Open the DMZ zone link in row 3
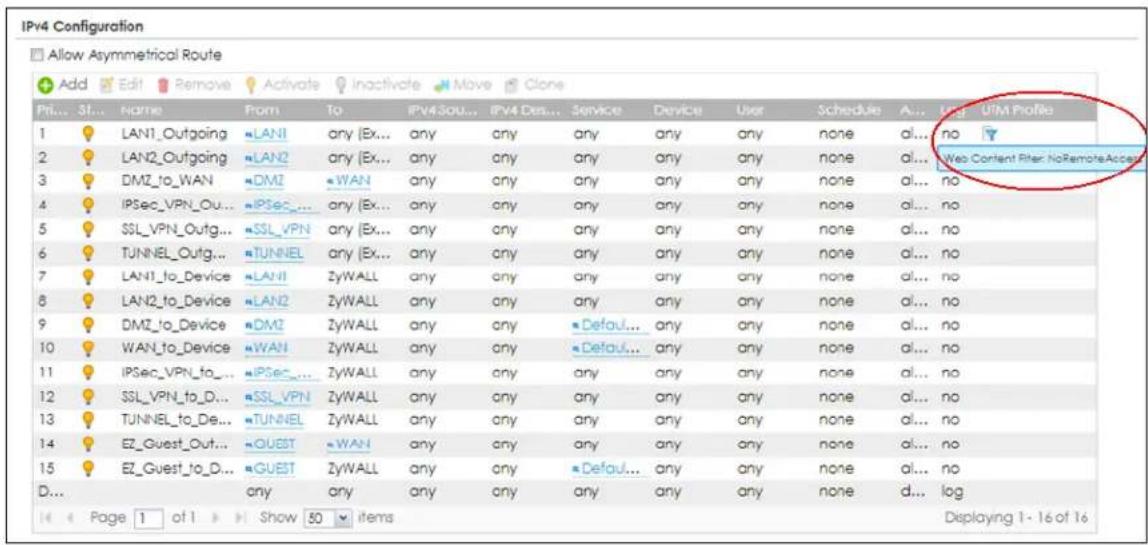Image resolution: width=1148 pixels, height=545 pixels. coord(266,181)
